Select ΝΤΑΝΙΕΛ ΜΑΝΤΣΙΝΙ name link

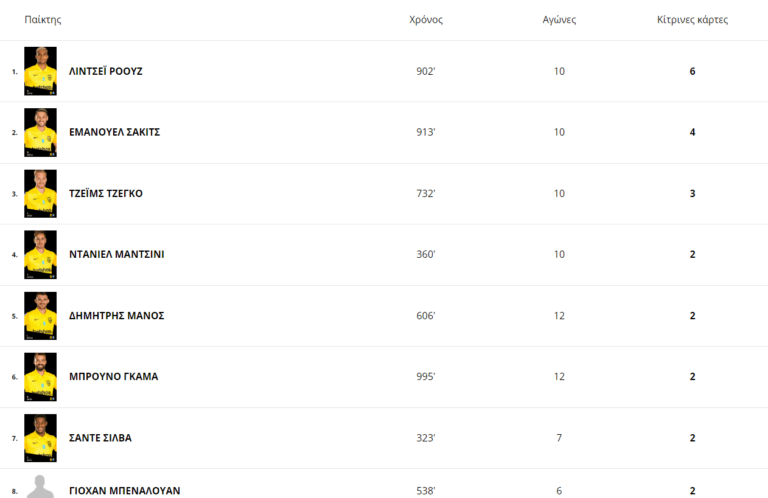tap(116, 254)
